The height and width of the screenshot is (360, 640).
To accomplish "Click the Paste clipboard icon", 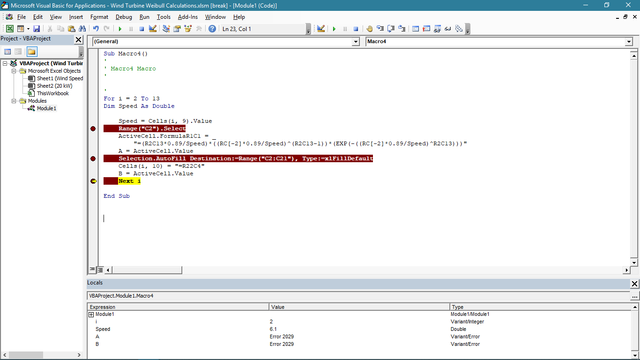I will (x=71, y=29).
